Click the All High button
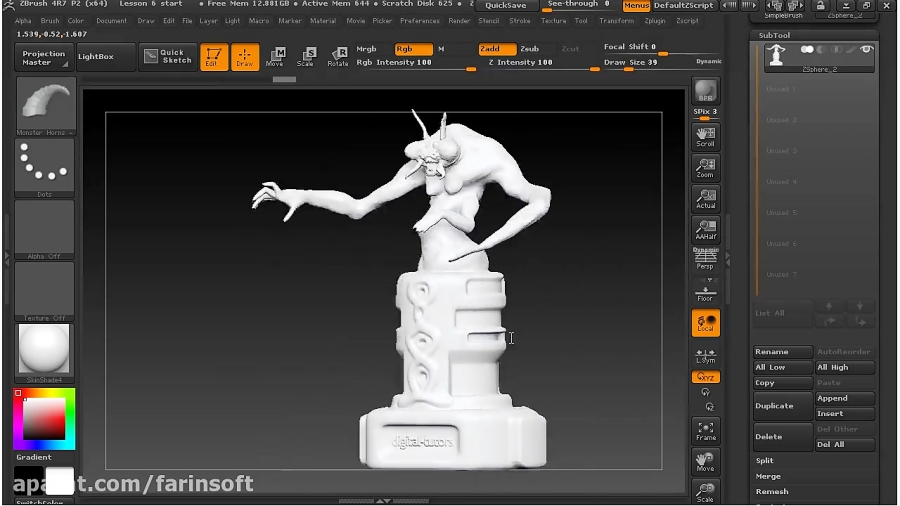The width and height of the screenshot is (900, 506). [x=845, y=367]
